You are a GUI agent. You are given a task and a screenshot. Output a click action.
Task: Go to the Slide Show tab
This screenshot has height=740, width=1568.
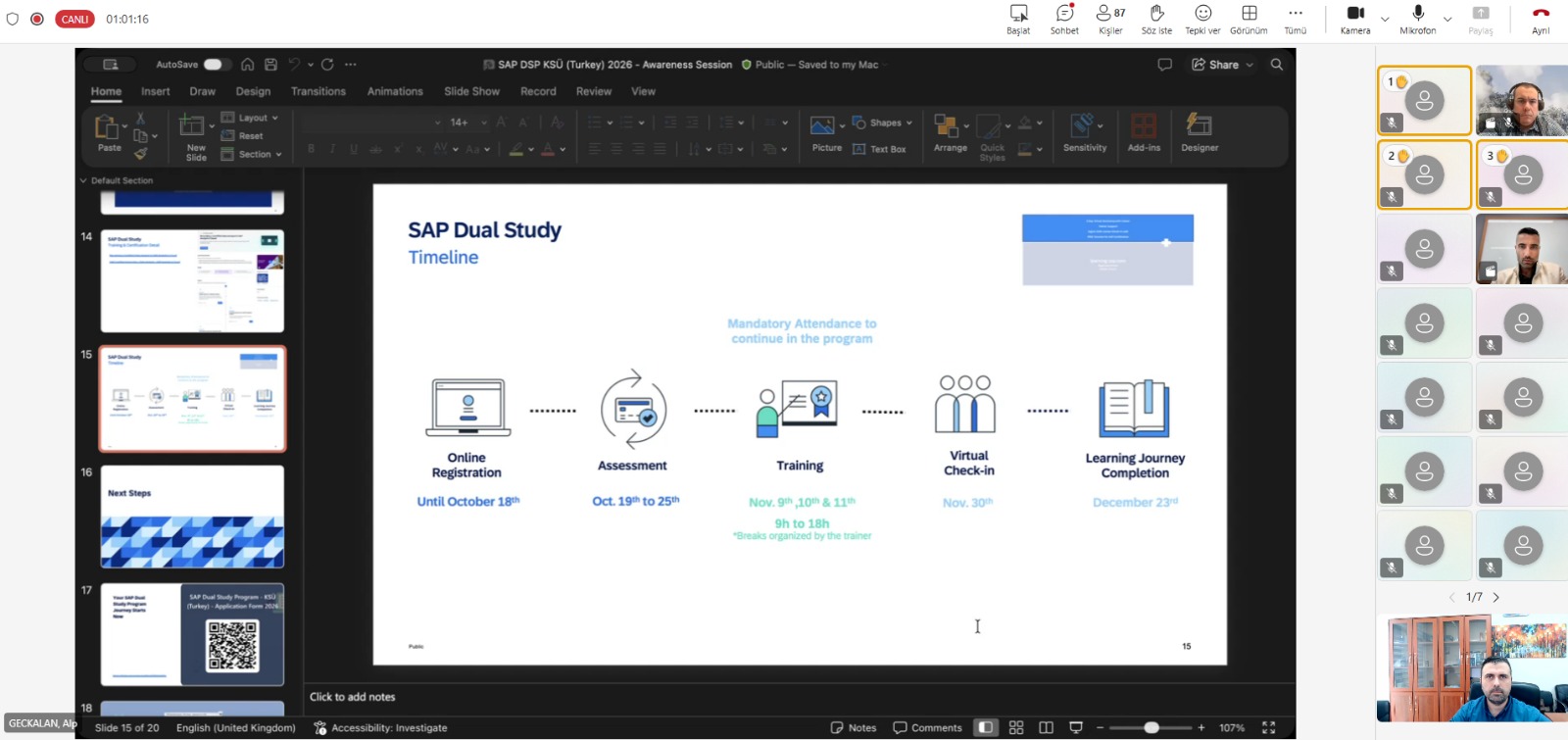(471, 91)
